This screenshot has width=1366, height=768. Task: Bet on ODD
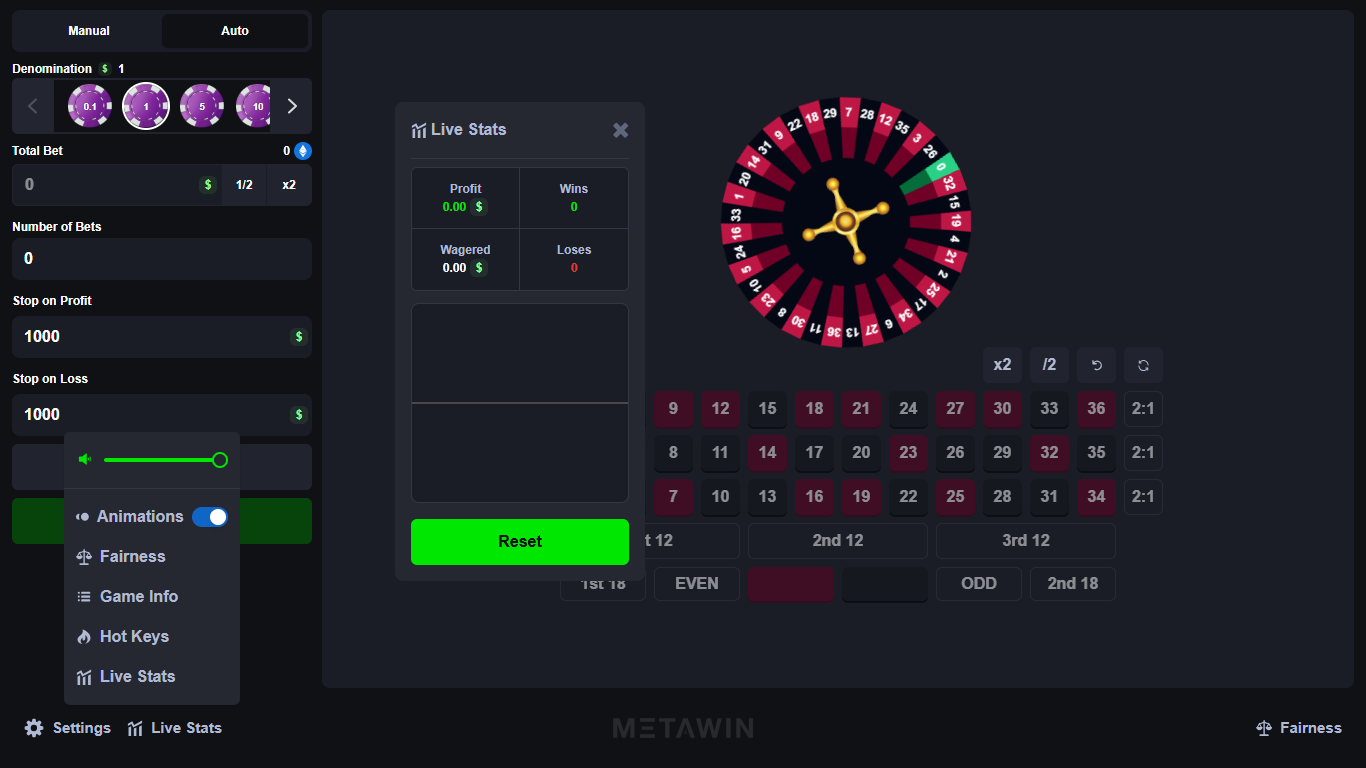[x=979, y=584]
